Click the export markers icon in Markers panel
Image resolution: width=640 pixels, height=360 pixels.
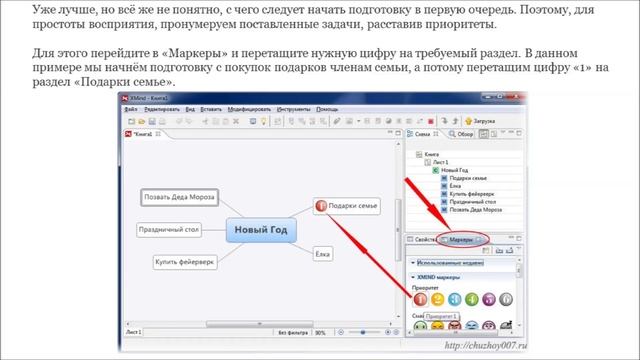pyautogui.click(x=509, y=250)
